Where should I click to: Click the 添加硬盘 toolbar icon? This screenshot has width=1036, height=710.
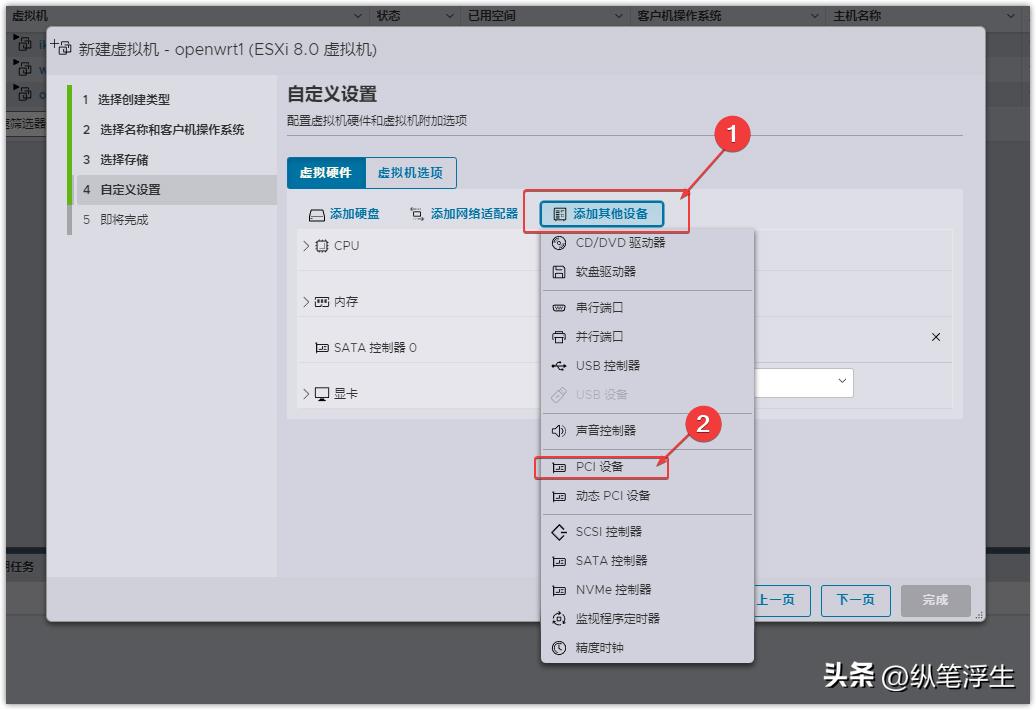(316, 213)
